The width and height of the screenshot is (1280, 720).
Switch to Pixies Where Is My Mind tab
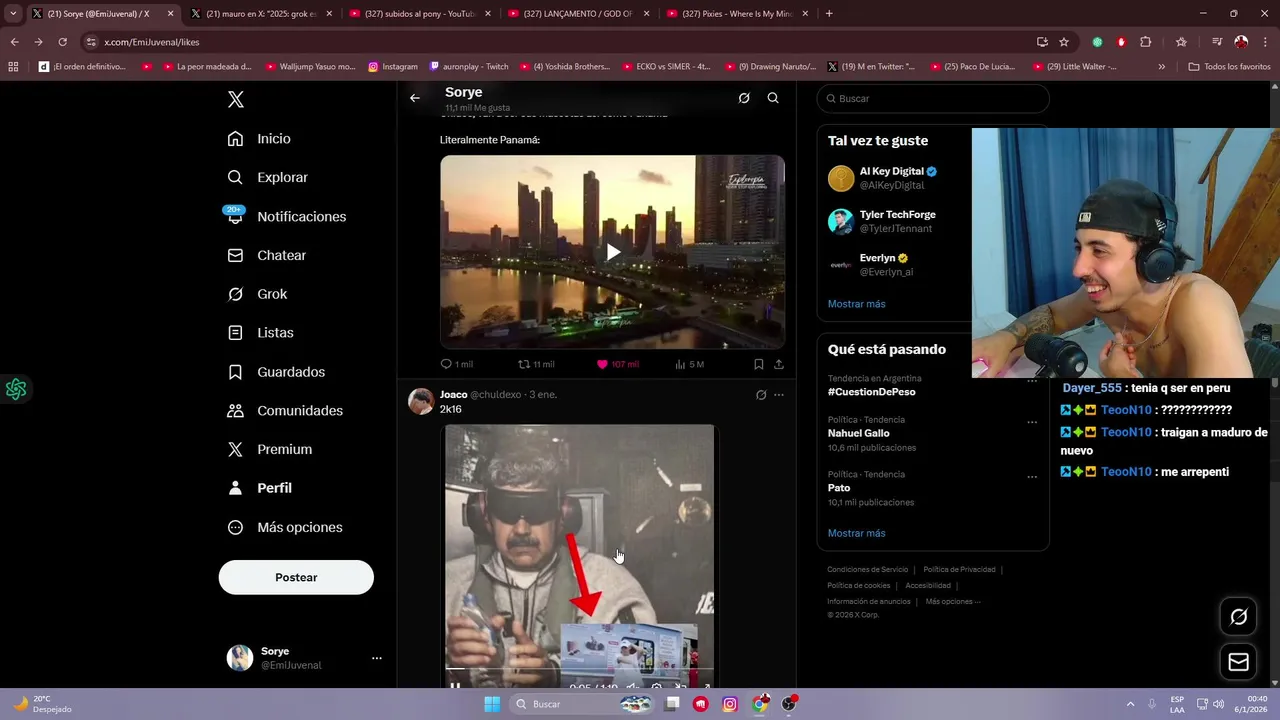pos(738,14)
